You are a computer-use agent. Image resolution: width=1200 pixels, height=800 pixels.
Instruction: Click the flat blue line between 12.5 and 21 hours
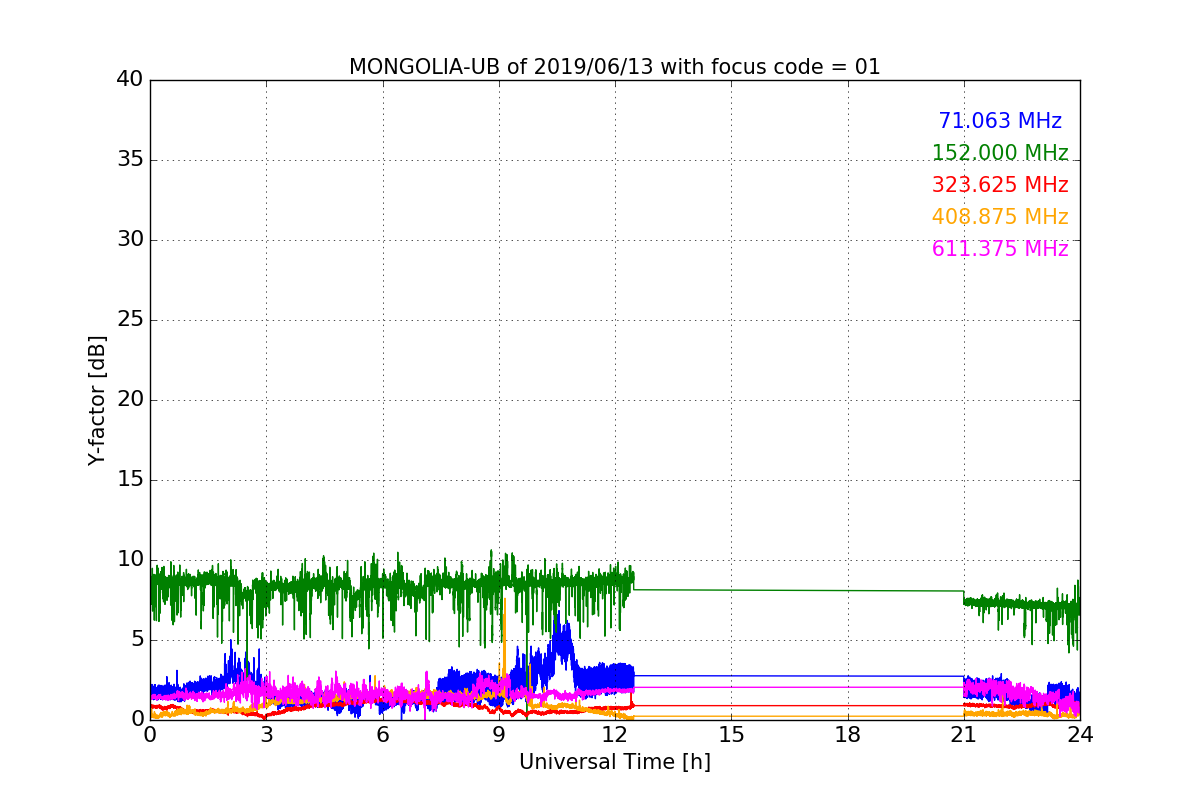click(x=798, y=676)
